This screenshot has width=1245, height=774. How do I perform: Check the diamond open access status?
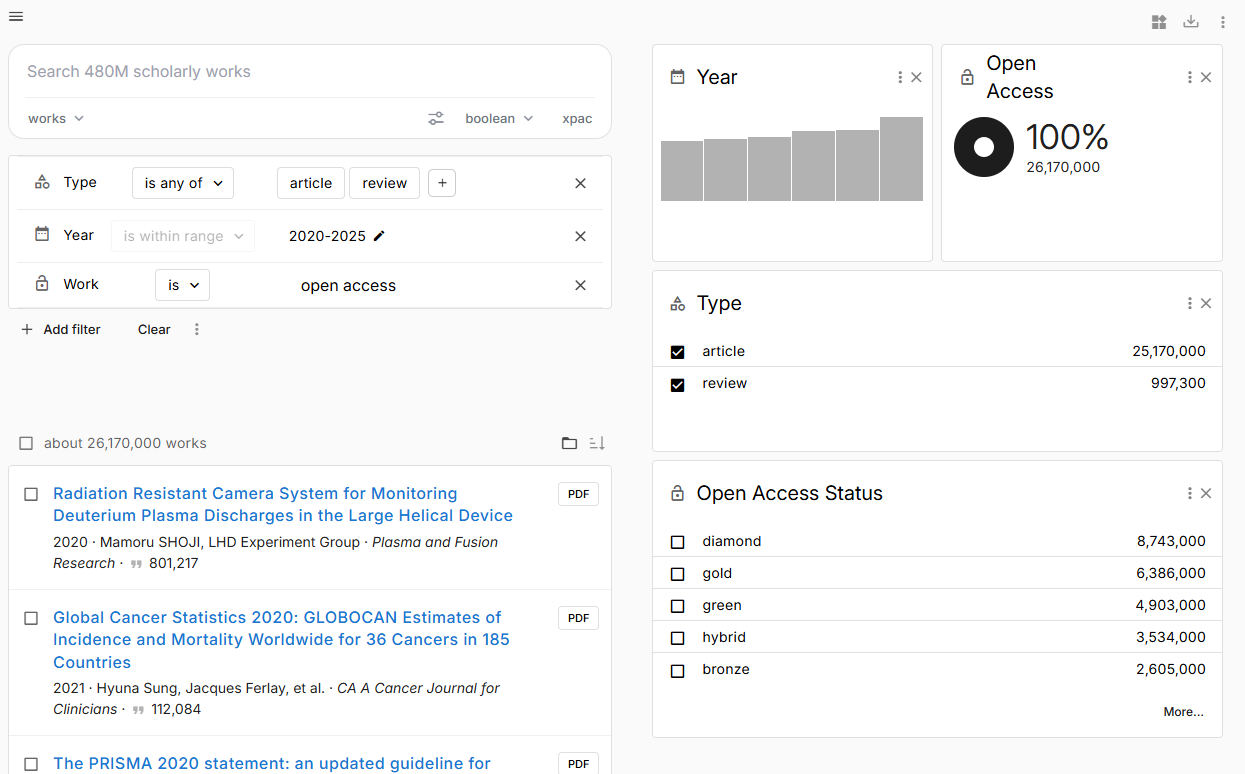point(677,542)
